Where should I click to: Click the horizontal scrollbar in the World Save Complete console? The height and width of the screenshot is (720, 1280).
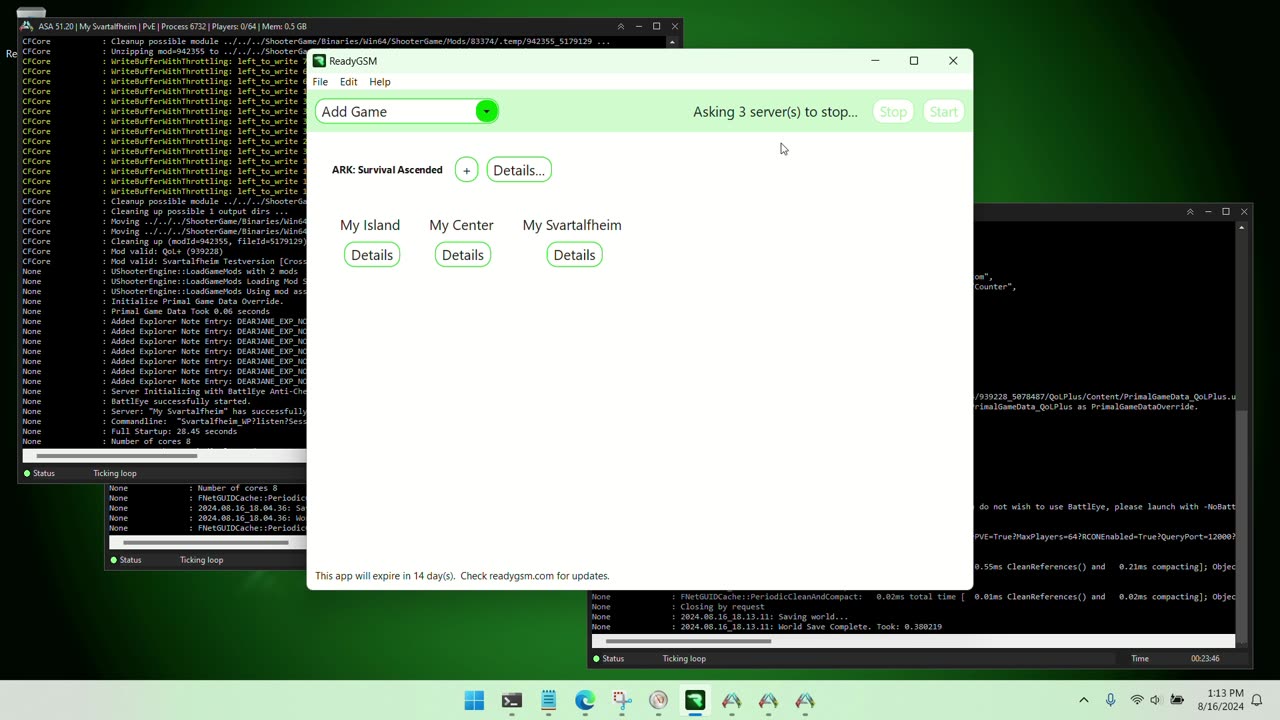pyautogui.click(x=686, y=641)
